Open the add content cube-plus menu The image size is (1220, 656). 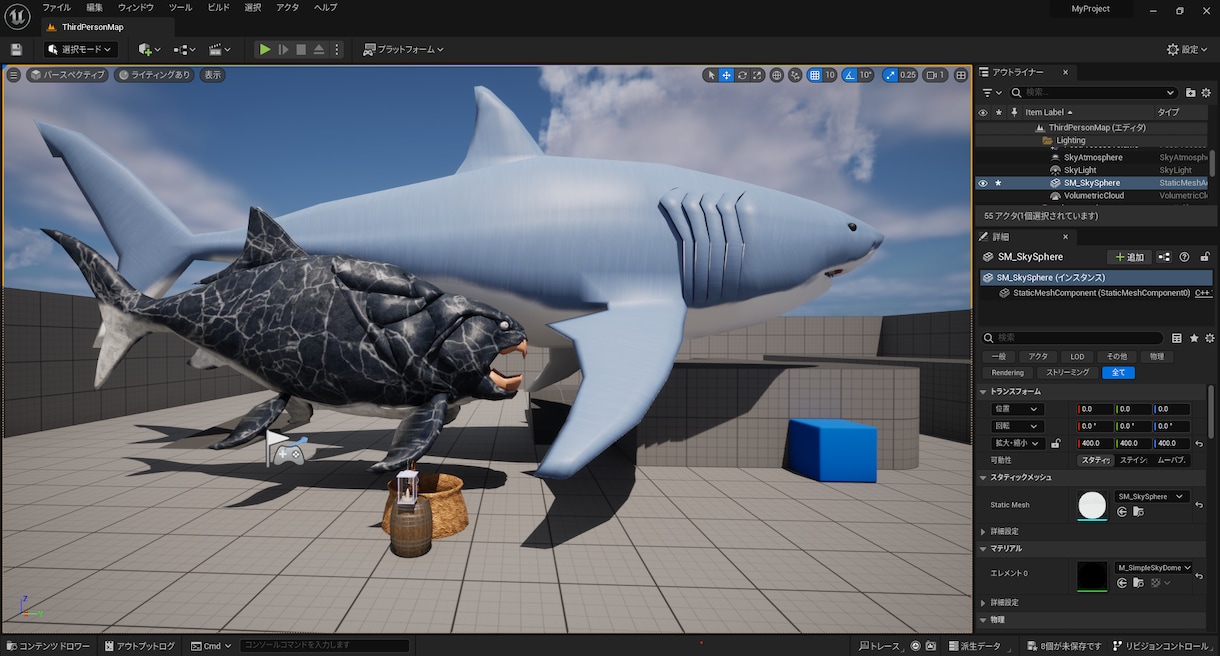point(150,49)
